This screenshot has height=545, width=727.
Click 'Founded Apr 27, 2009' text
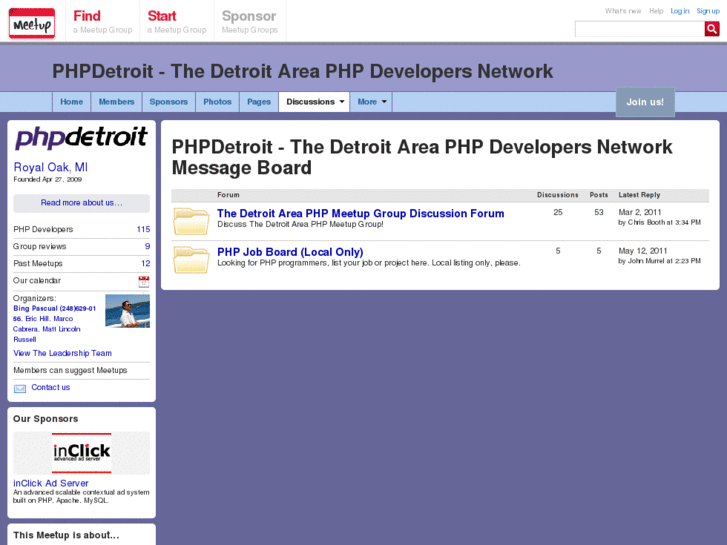point(47,179)
